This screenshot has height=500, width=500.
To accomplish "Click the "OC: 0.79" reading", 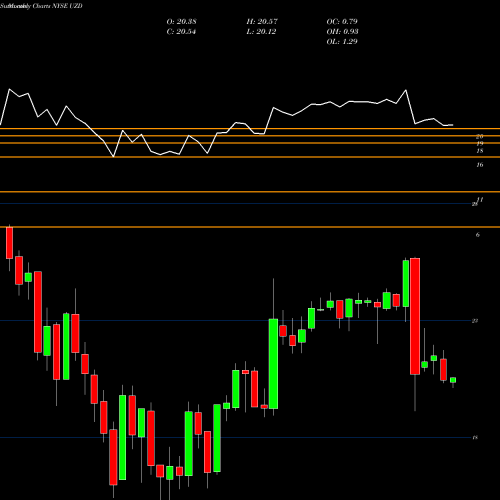I will [342, 22].
